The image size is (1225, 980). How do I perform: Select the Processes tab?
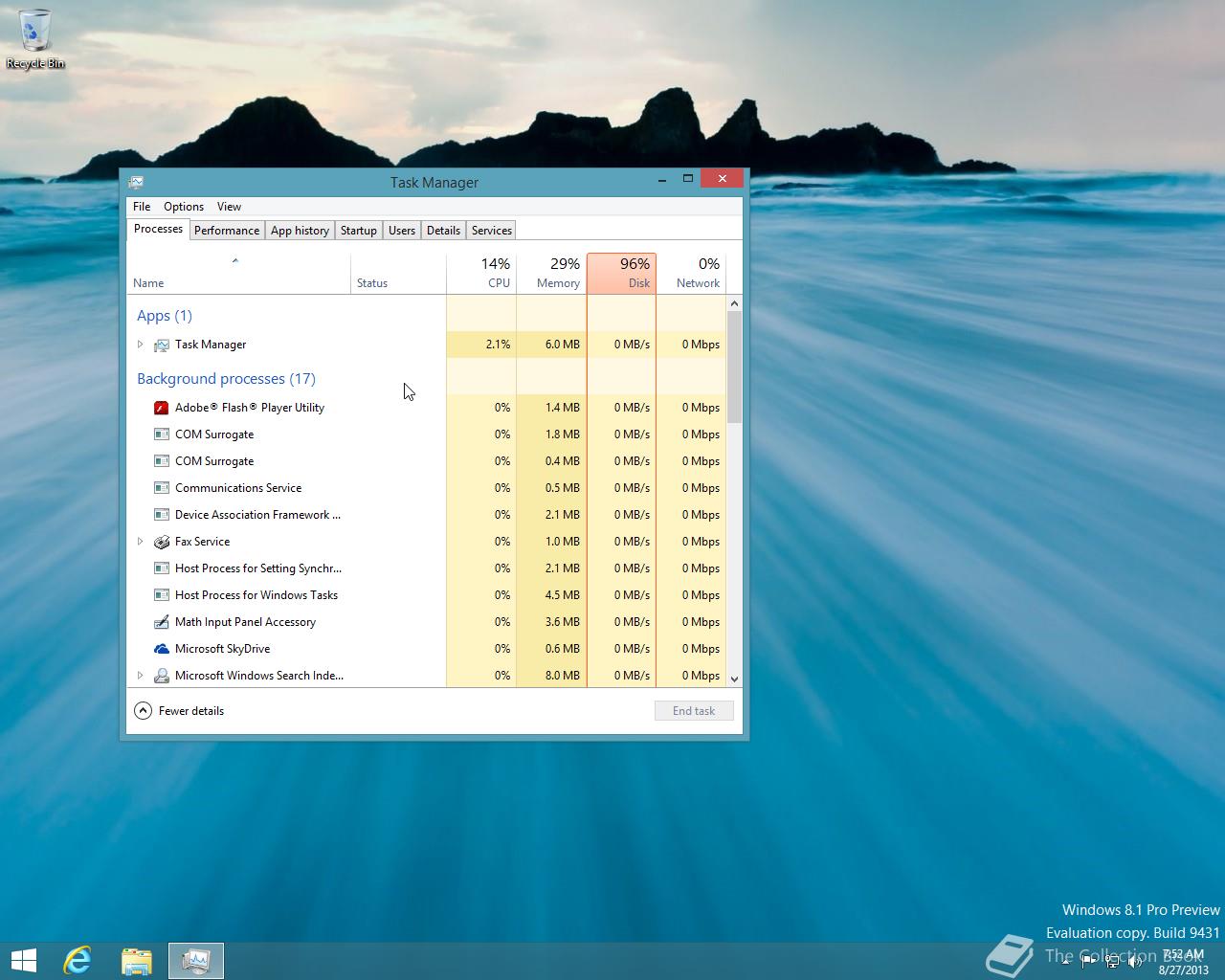158,229
